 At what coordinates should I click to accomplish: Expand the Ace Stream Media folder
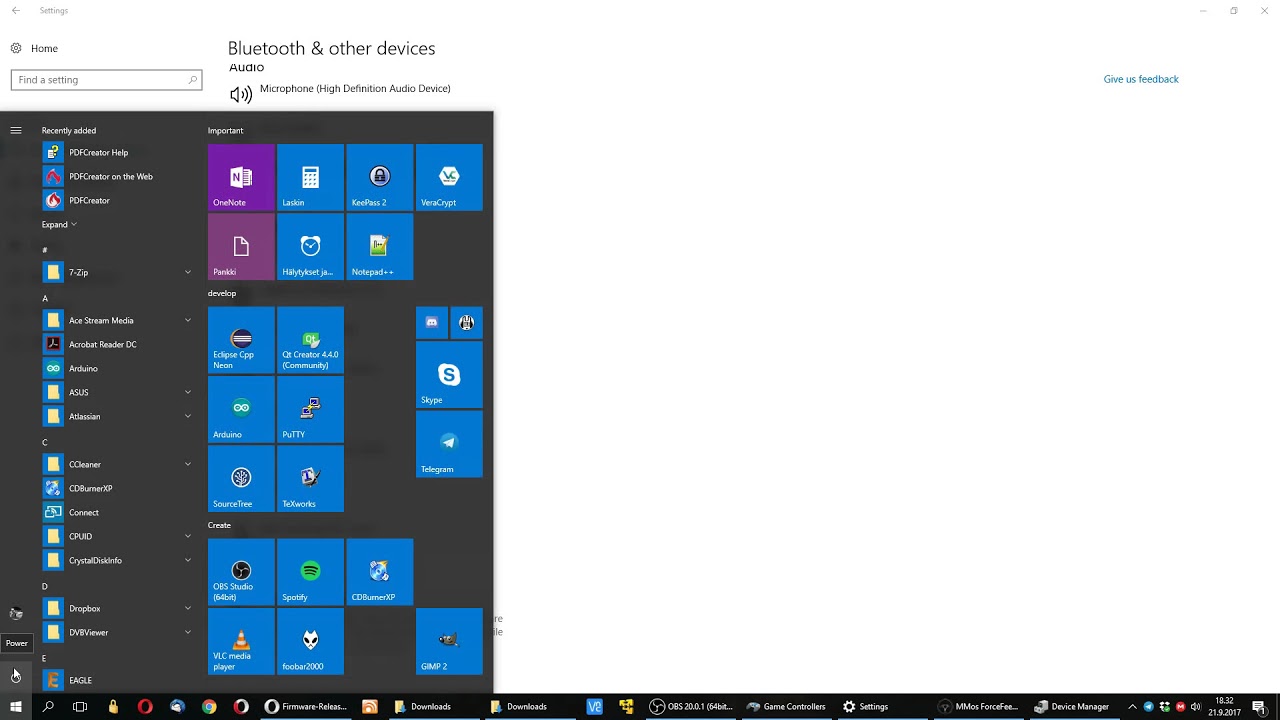(117, 320)
